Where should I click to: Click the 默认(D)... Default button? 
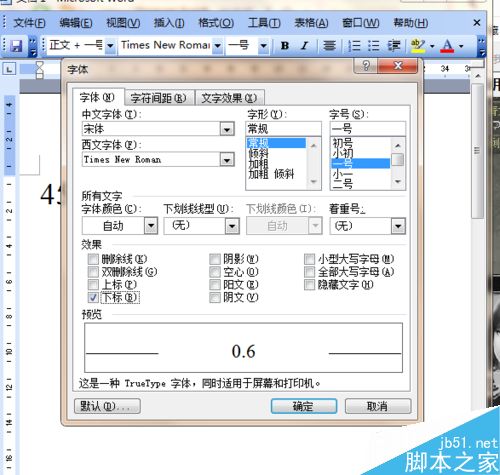point(107,406)
